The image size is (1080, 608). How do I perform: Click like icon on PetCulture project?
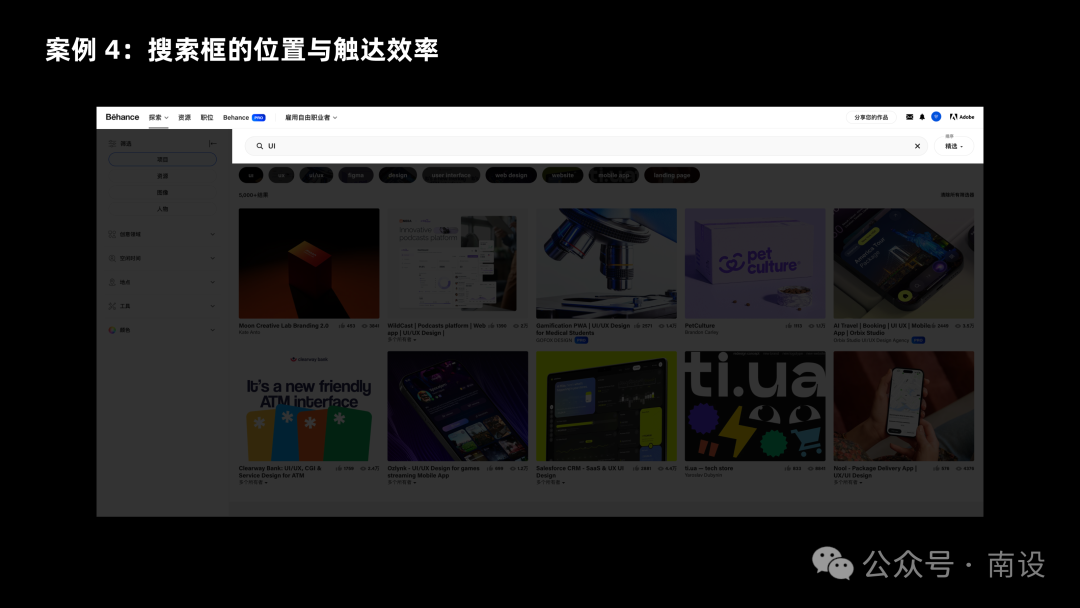pos(788,326)
